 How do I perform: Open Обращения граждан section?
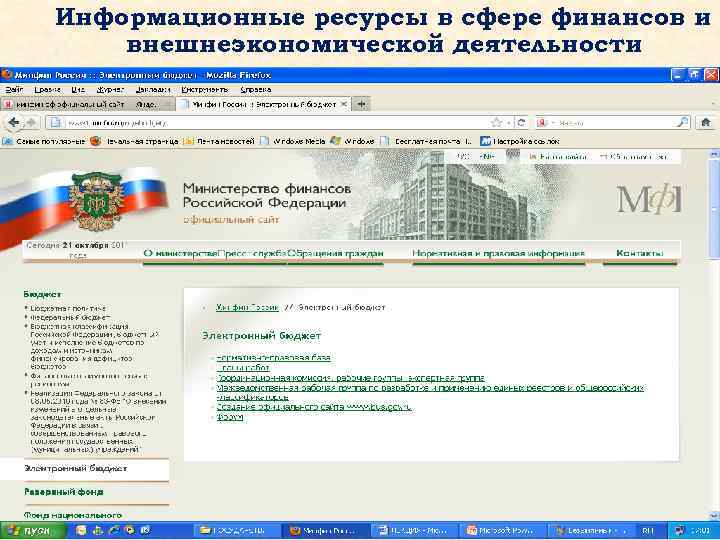(x=335, y=253)
